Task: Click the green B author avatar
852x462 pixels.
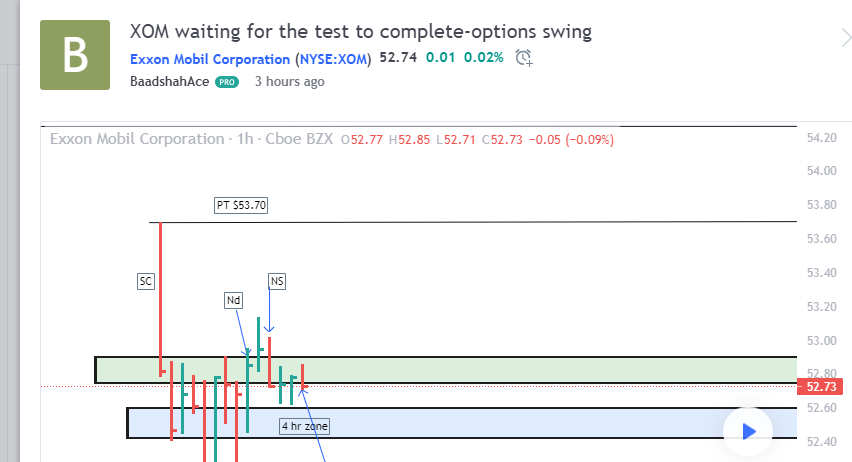Action: [x=75, y=55]
